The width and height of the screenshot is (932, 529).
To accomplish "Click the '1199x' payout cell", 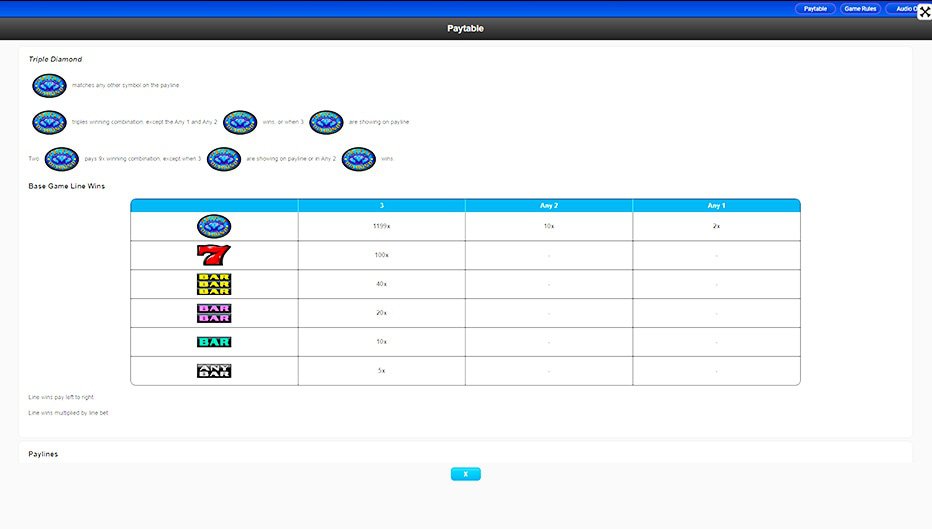I will (x=382, y=226).
